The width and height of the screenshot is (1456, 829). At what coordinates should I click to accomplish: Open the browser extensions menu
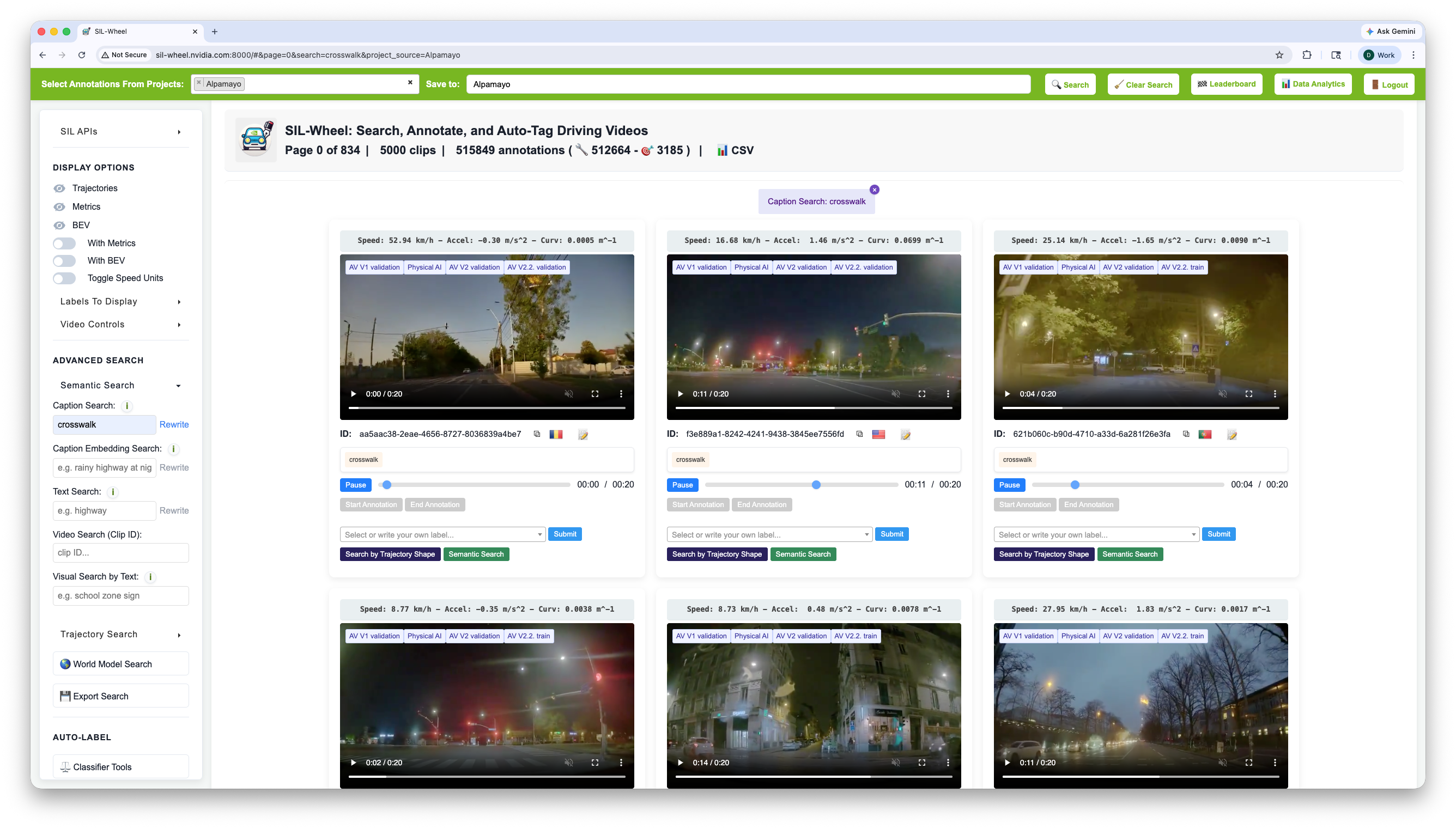pos(1307,55)
